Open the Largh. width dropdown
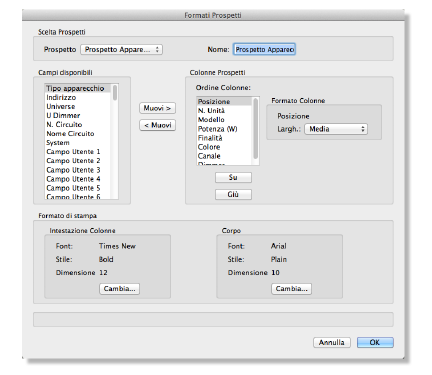This screenshot has height=375, width=432. [x=336, y=129]
